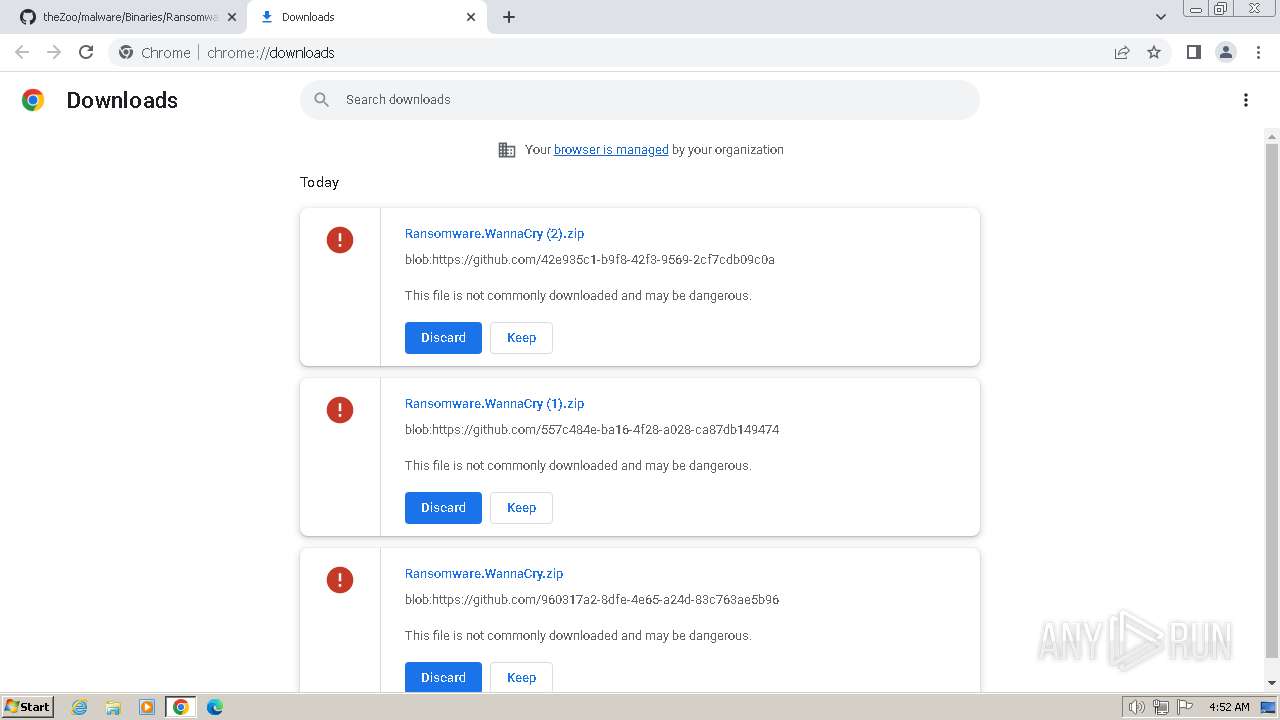The height and width of the screenshot is (720, 1280).
Task: Click the clock showing 4:52 AM
Action: (1229, 707)
